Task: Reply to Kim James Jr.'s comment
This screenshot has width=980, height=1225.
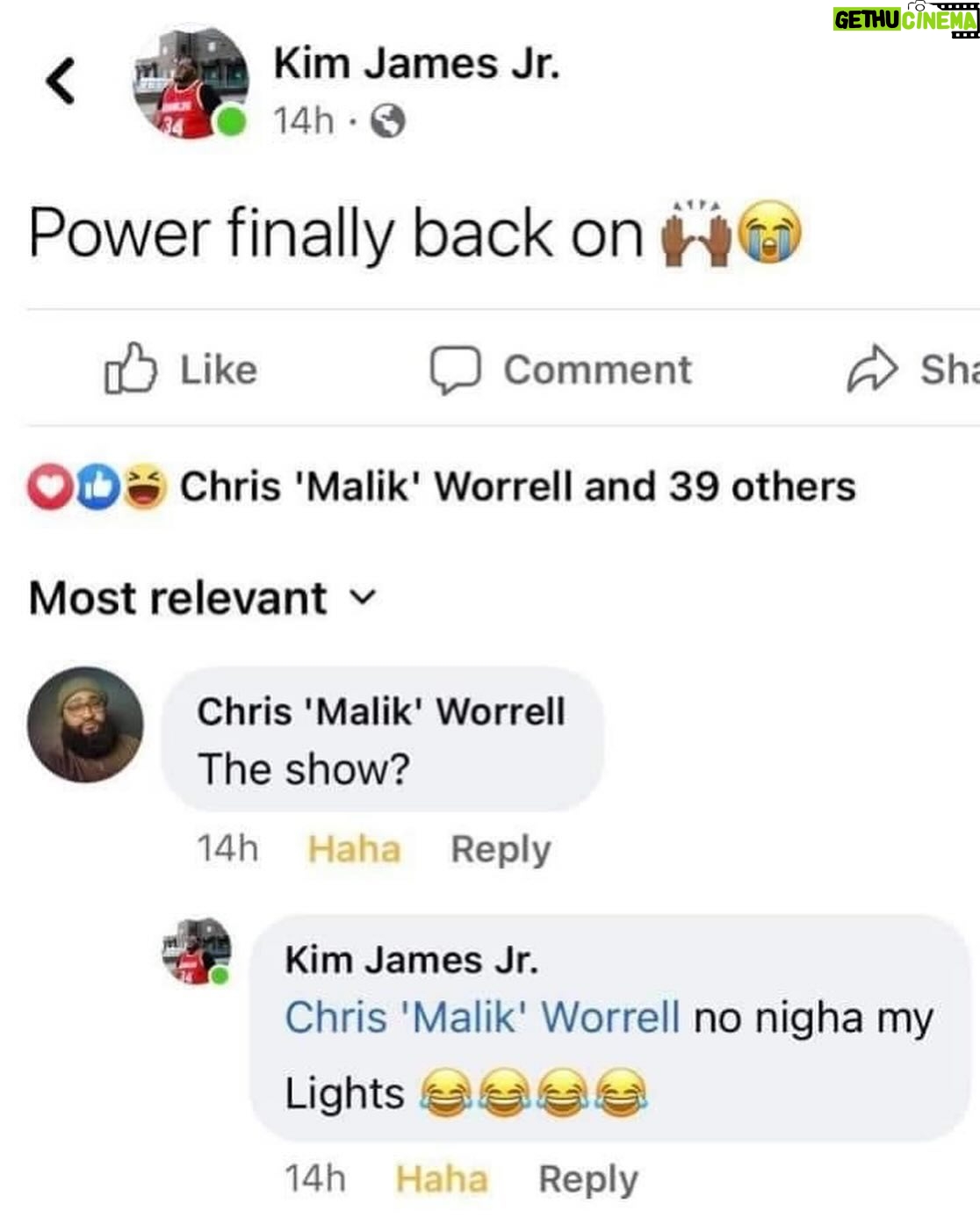Action: point(588,1179)
